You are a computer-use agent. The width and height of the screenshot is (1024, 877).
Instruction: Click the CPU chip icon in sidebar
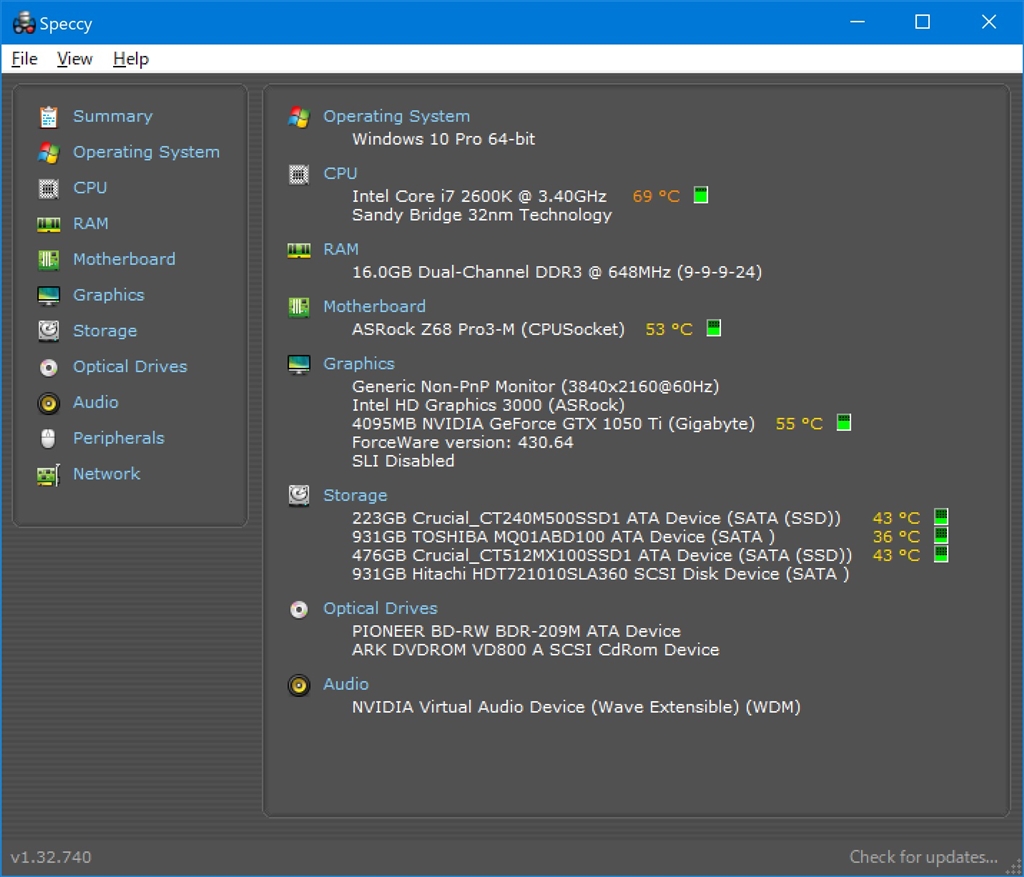pyautogui.click(x=48, y=189)
